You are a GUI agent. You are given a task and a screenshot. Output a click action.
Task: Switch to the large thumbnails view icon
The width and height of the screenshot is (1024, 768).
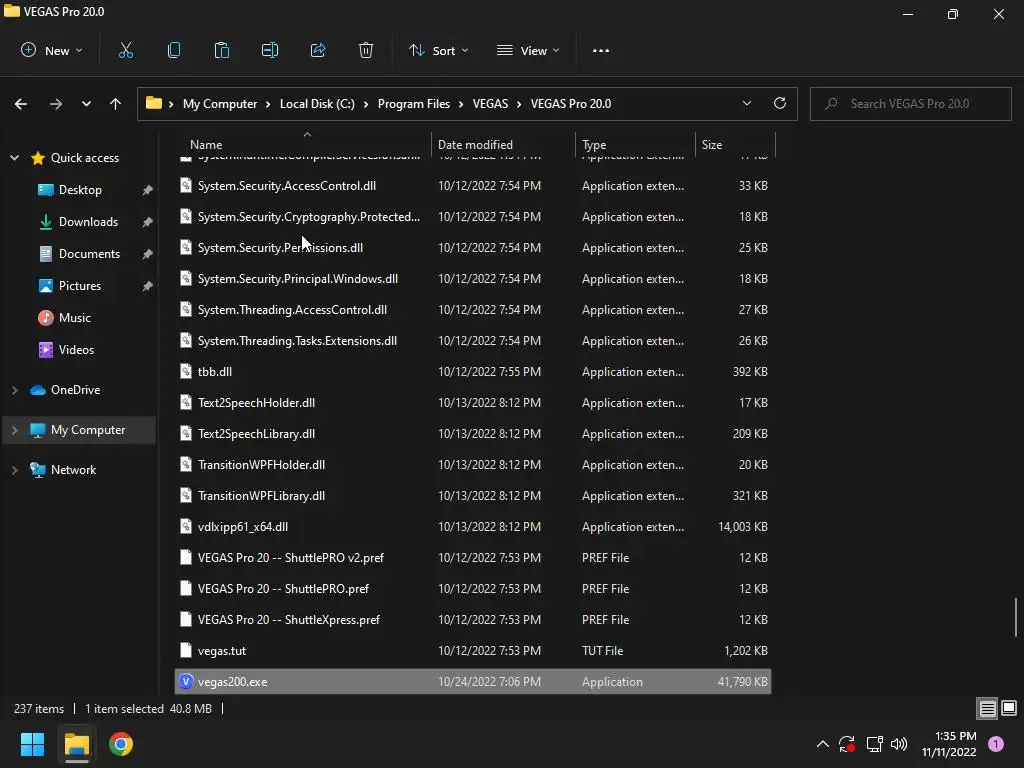coord(1009,709)
